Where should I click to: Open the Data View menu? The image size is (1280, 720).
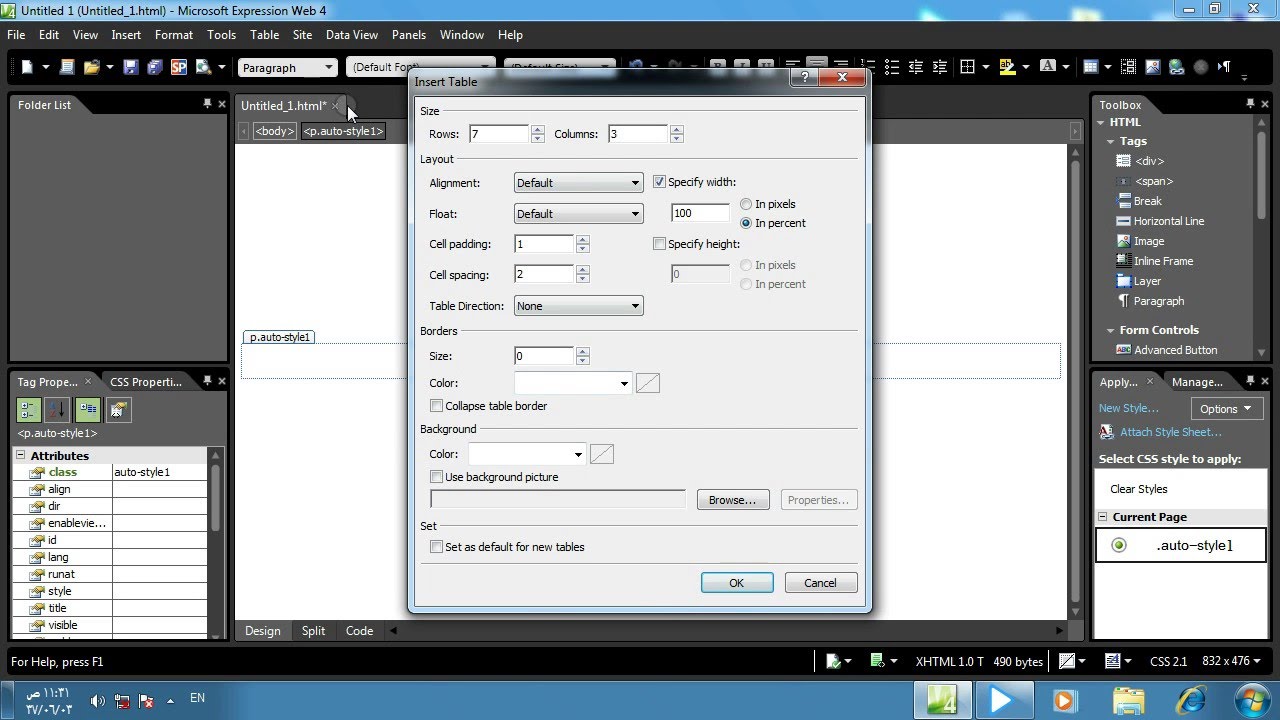352,34
